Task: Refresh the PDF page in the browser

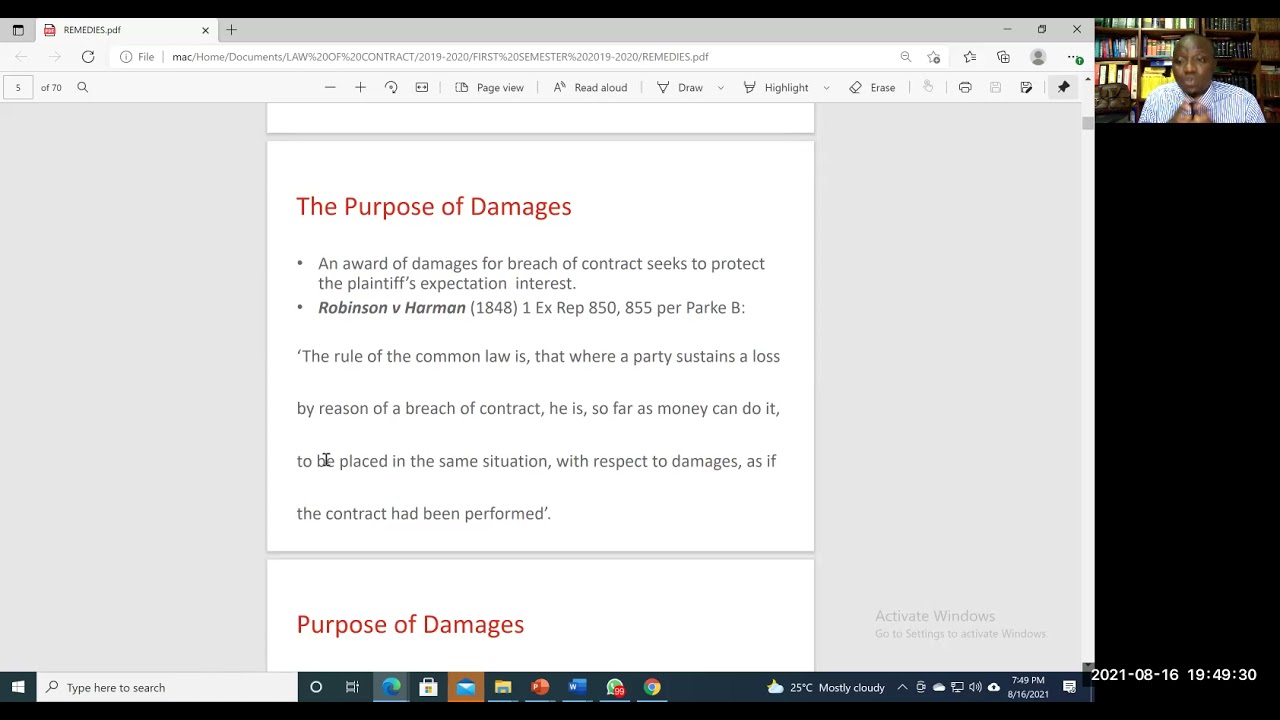Action: coord(88,57)
